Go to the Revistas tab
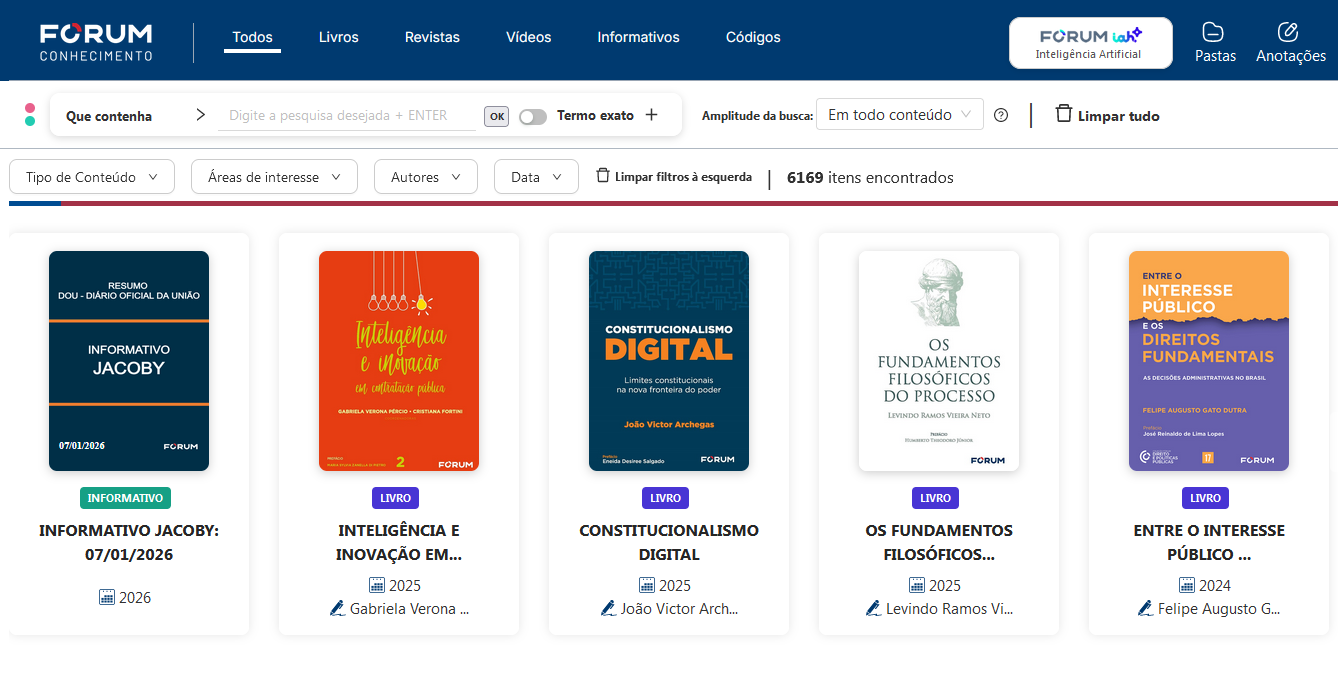This screenshot has width=1338, height=682. (x=432, y=37)
